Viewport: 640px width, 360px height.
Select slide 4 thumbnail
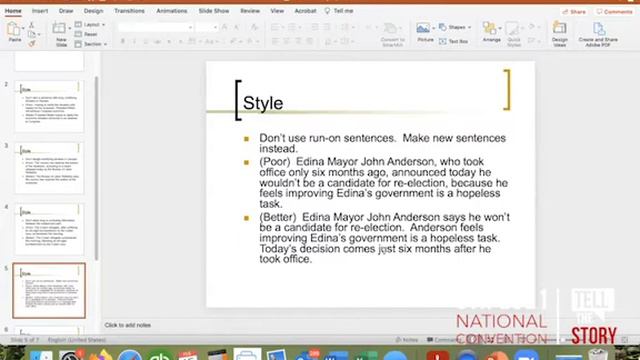pos(49,229)
